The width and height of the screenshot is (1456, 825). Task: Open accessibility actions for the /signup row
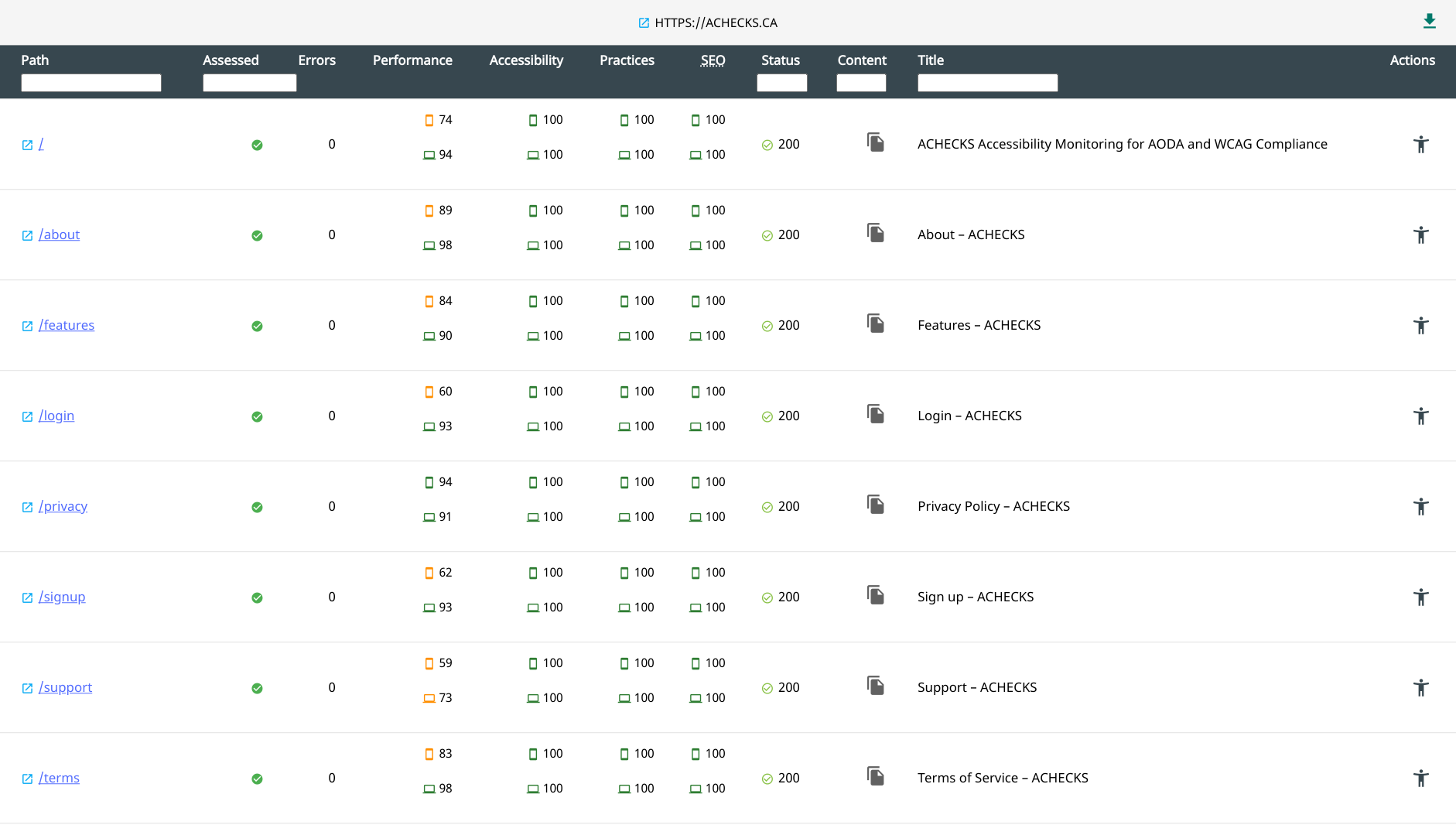[x=1420, y=597]
